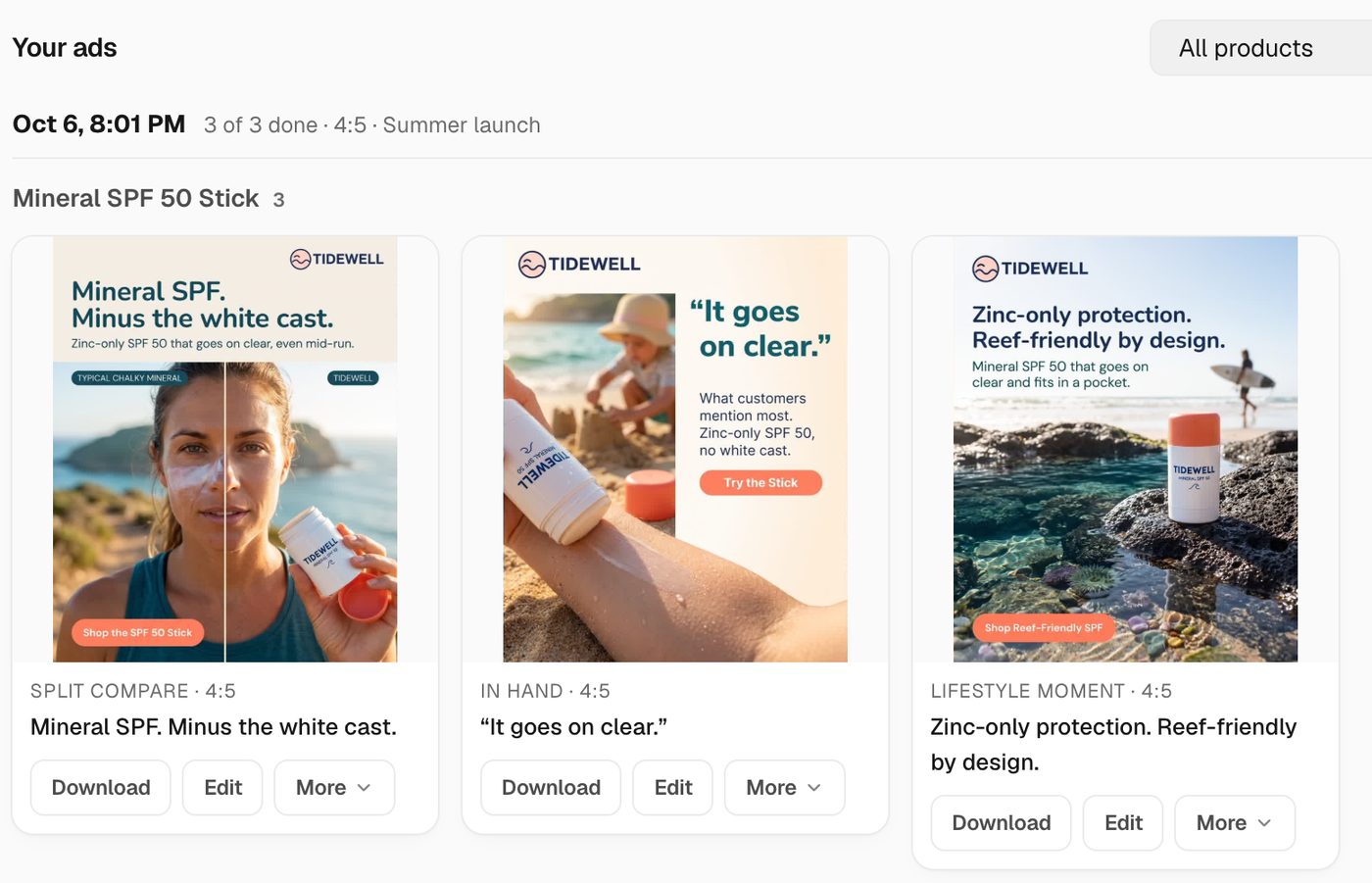Click the Tidewell logo in In Hand ad

[579, 264]
